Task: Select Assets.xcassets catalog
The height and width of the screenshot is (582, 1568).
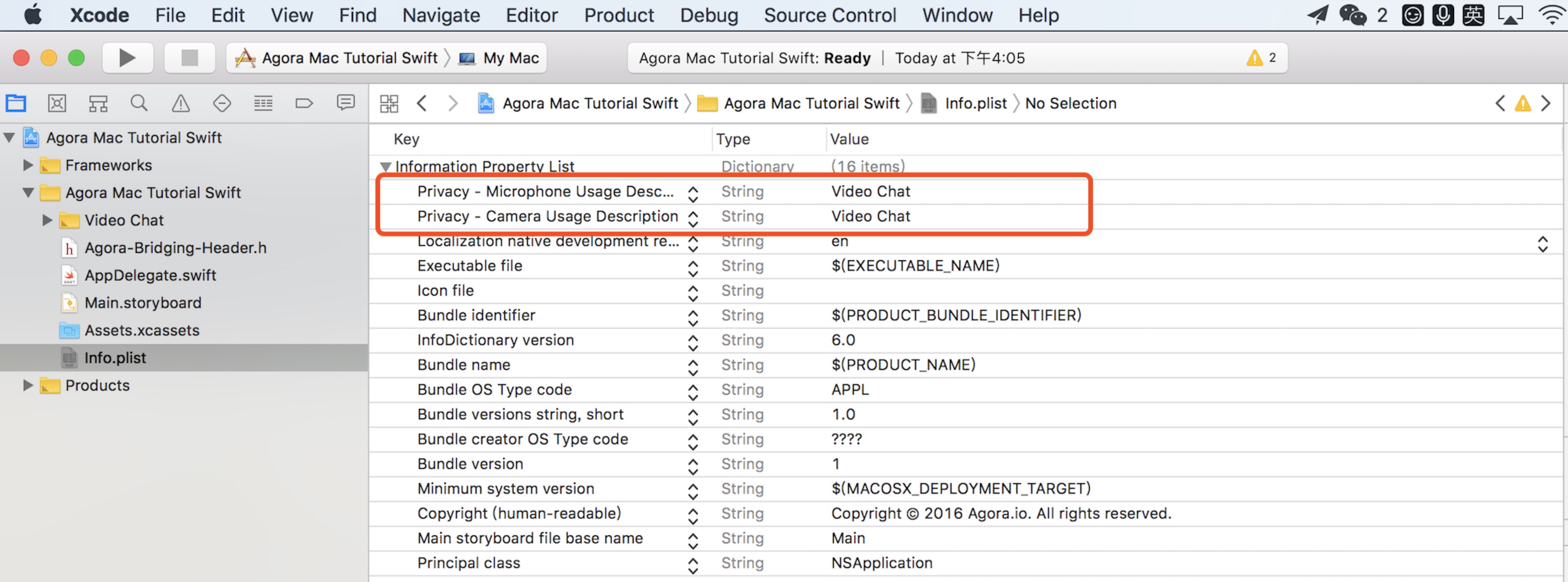Action: [x=141, y=330]
